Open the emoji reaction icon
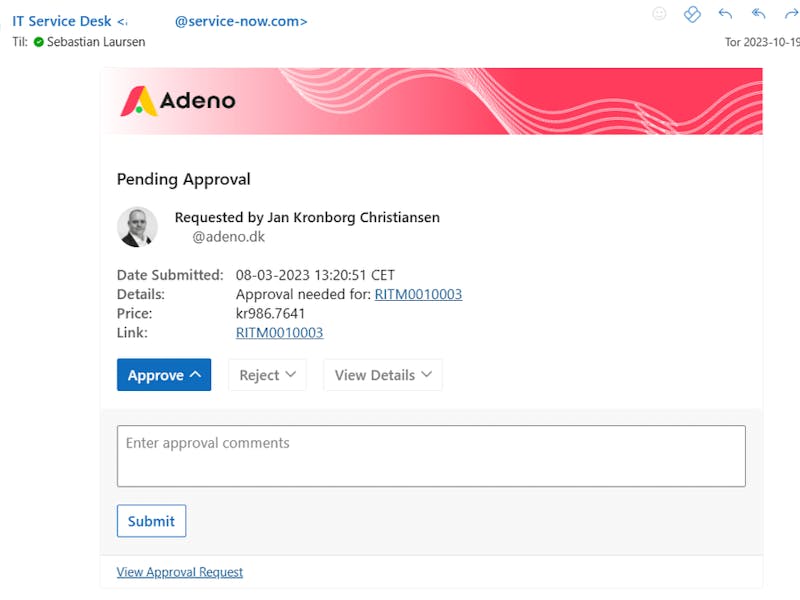 (x=659, y=15)
